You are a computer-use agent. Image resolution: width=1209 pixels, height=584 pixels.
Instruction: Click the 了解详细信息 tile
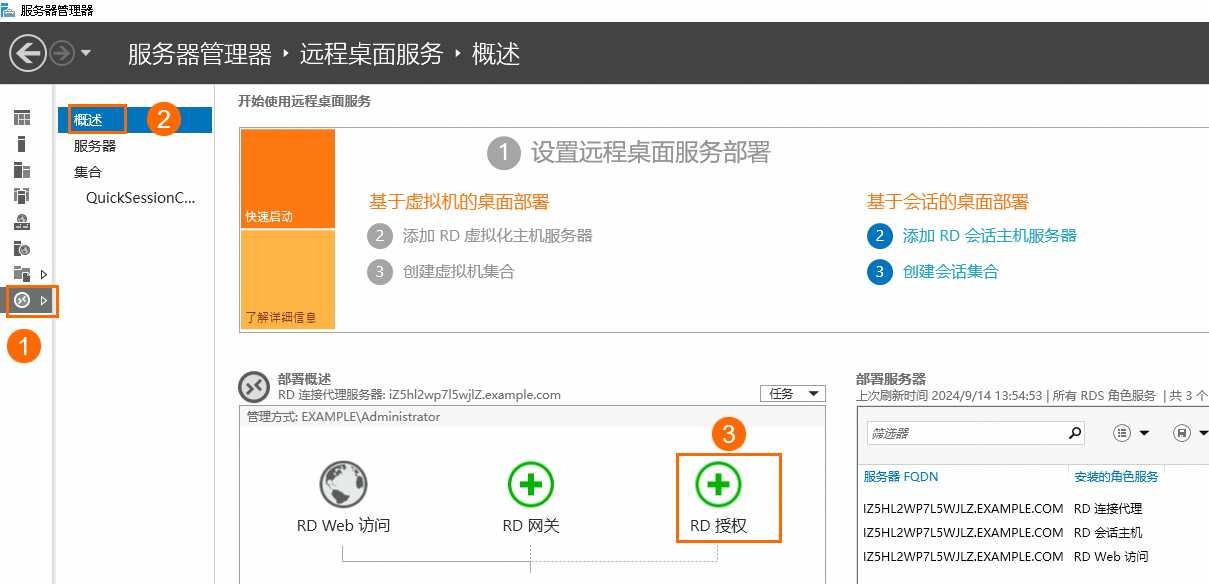pos(288,280)
